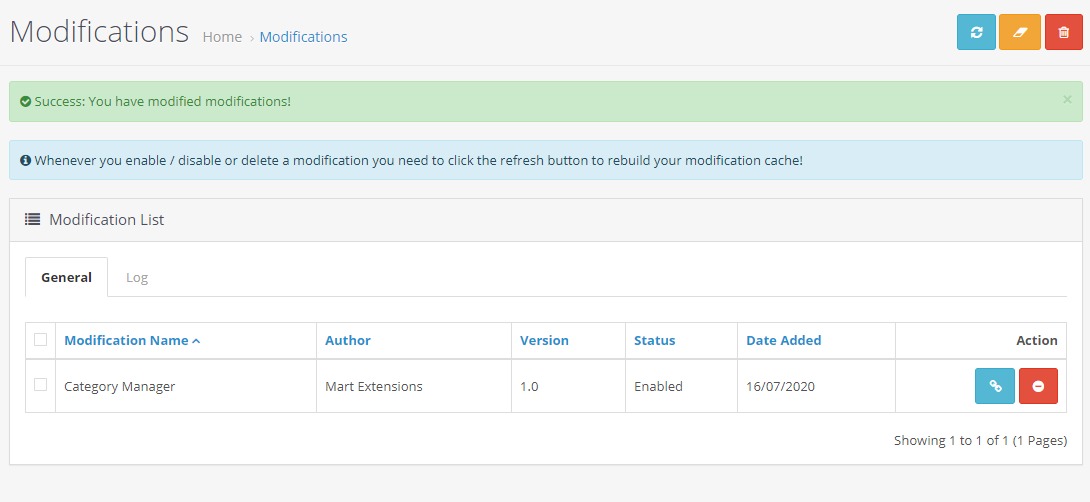Disable the Category Manager modification
The width and height of the screenshot is (1090, 502).
(x=1038, y=386)
